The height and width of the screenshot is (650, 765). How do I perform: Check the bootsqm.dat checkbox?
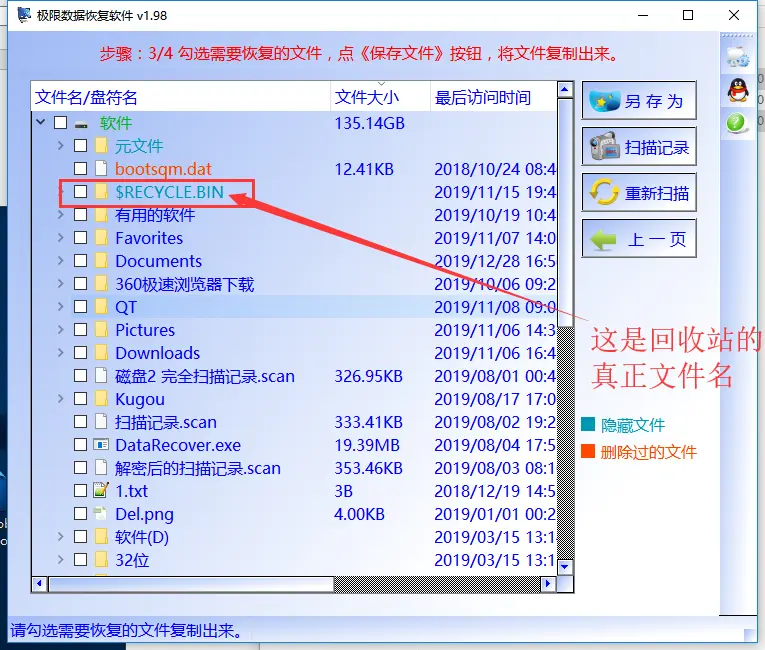(81, 168)
